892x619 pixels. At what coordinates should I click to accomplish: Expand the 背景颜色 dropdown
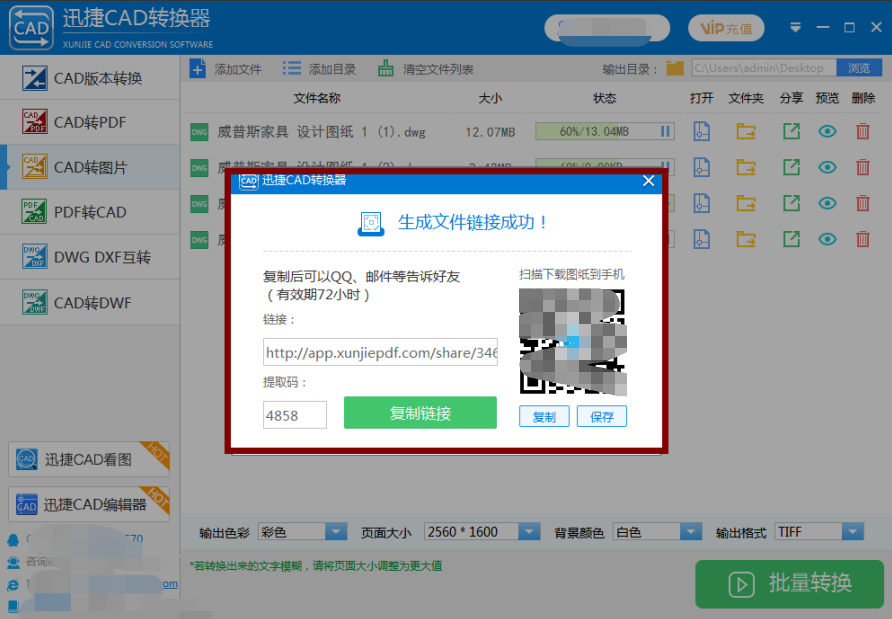[x=691, y=532]
